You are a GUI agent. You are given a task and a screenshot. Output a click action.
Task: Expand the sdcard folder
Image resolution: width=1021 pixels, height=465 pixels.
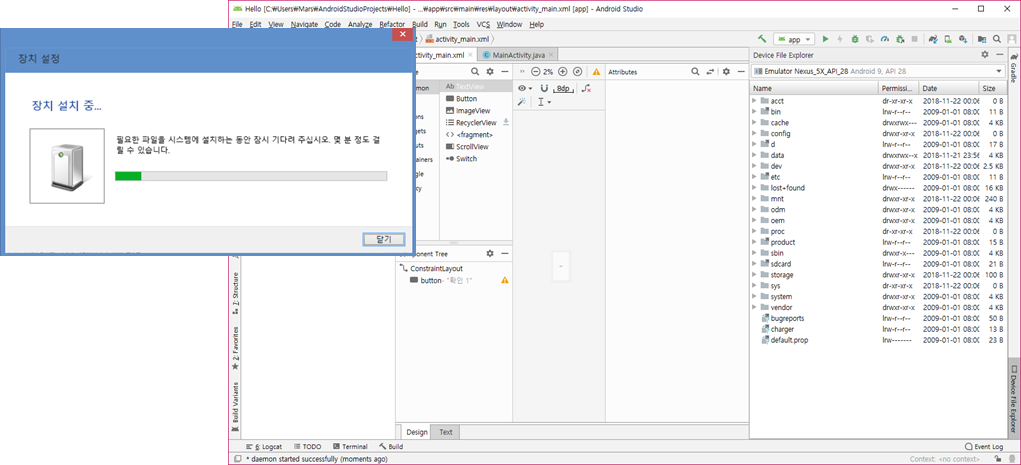click(755, 264)
